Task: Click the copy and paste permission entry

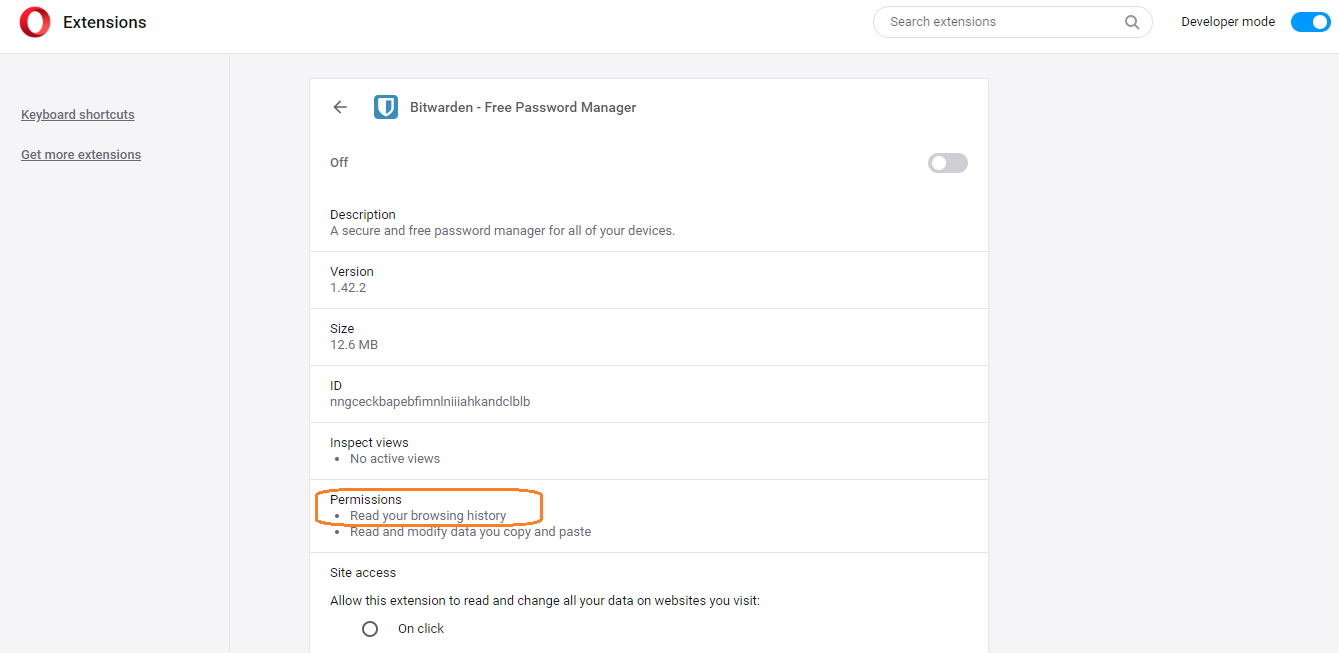Action: point(470,532)
